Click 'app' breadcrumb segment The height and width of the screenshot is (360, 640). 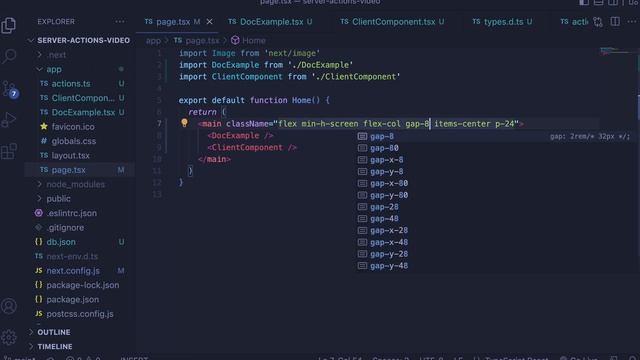coord(153,40)
